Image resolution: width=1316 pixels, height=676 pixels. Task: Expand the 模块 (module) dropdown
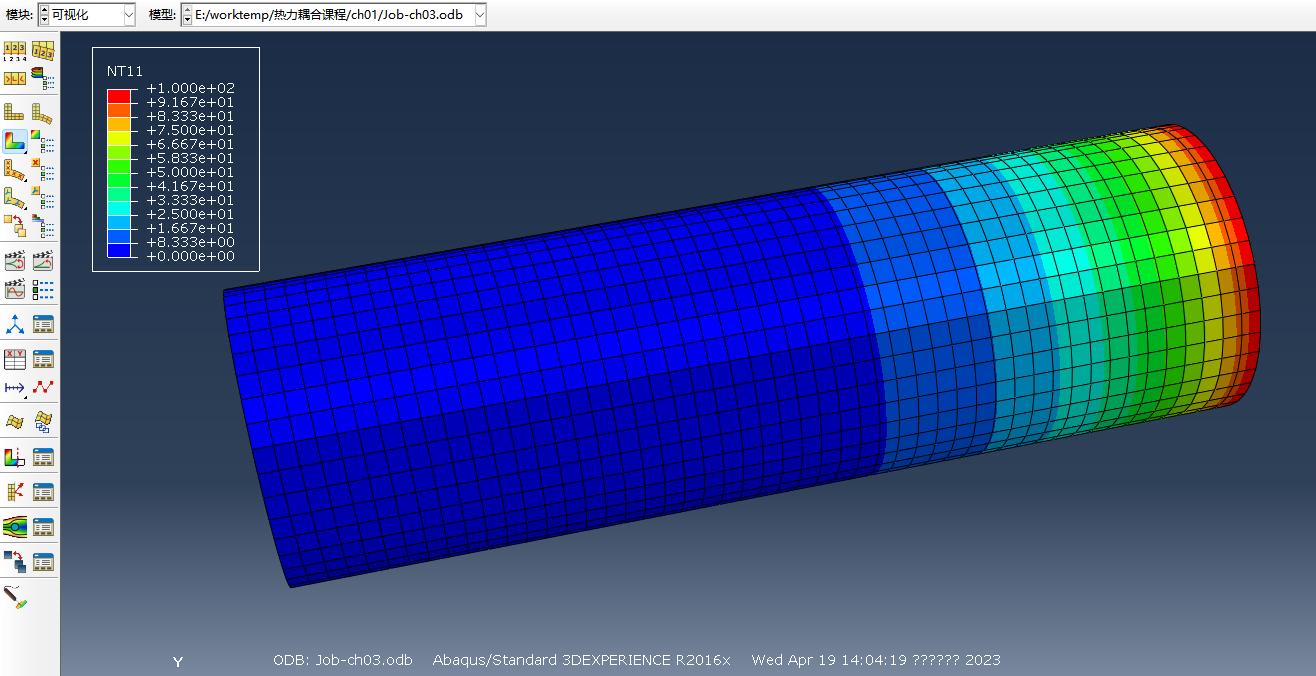pos(129,15)
